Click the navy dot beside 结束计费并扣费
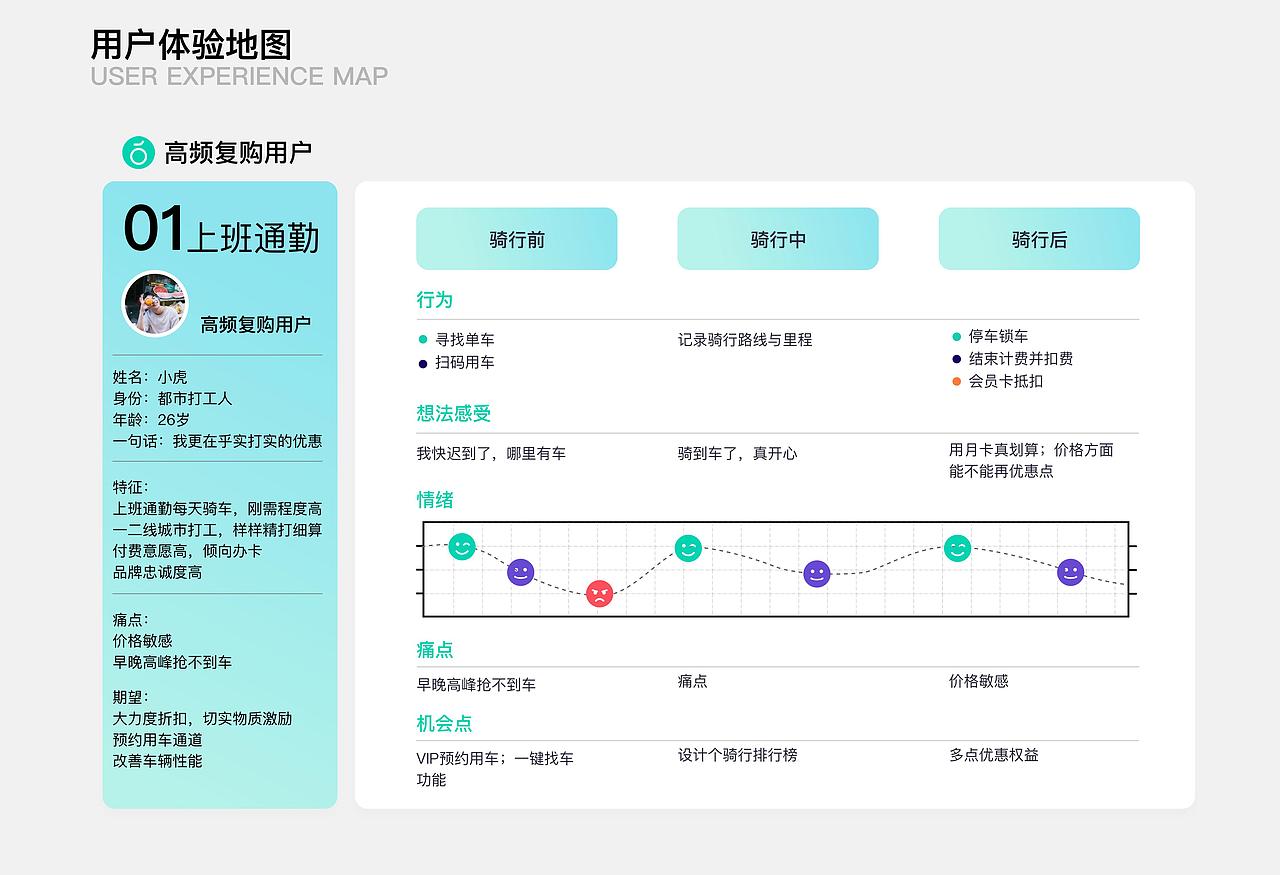The height and width of the screenshot is (875, 1280). click(957, 358)
